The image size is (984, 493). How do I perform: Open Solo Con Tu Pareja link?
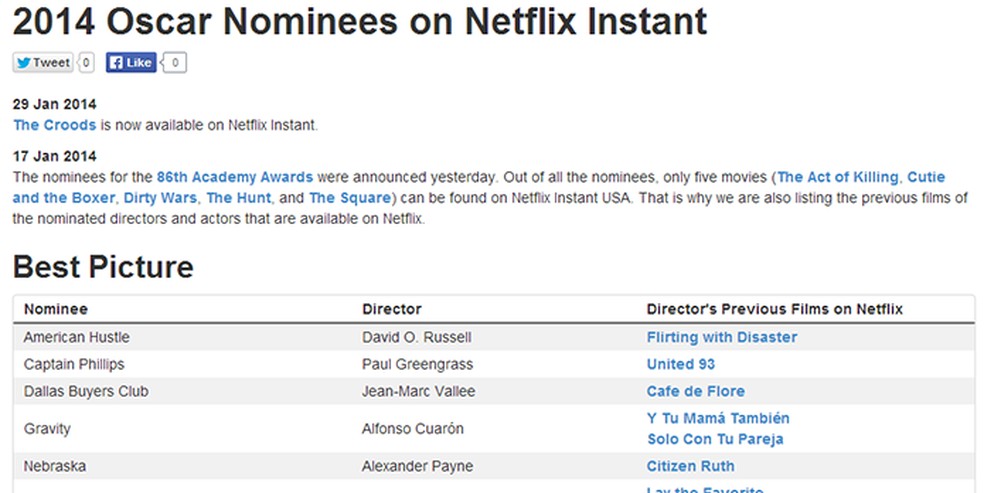[x=715, y=439]
